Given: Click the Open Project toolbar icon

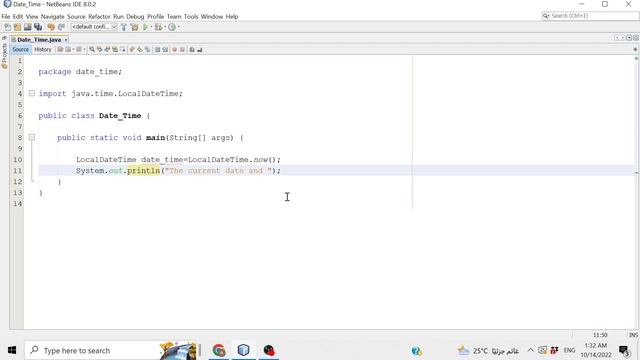Looking at the screenshot, I should click(27, 27).
